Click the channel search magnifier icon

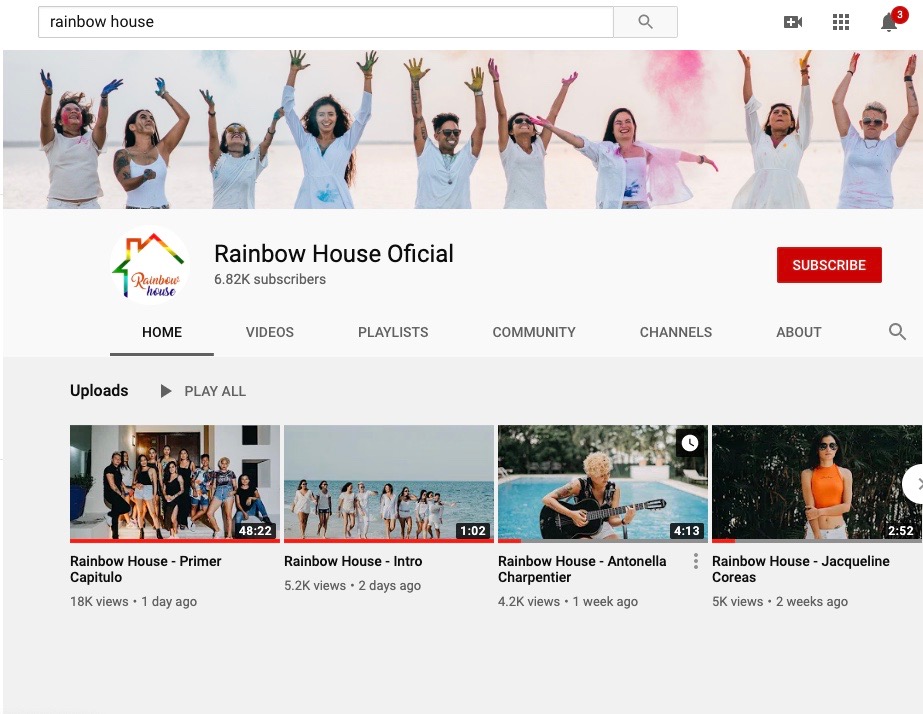pos(897,332)
